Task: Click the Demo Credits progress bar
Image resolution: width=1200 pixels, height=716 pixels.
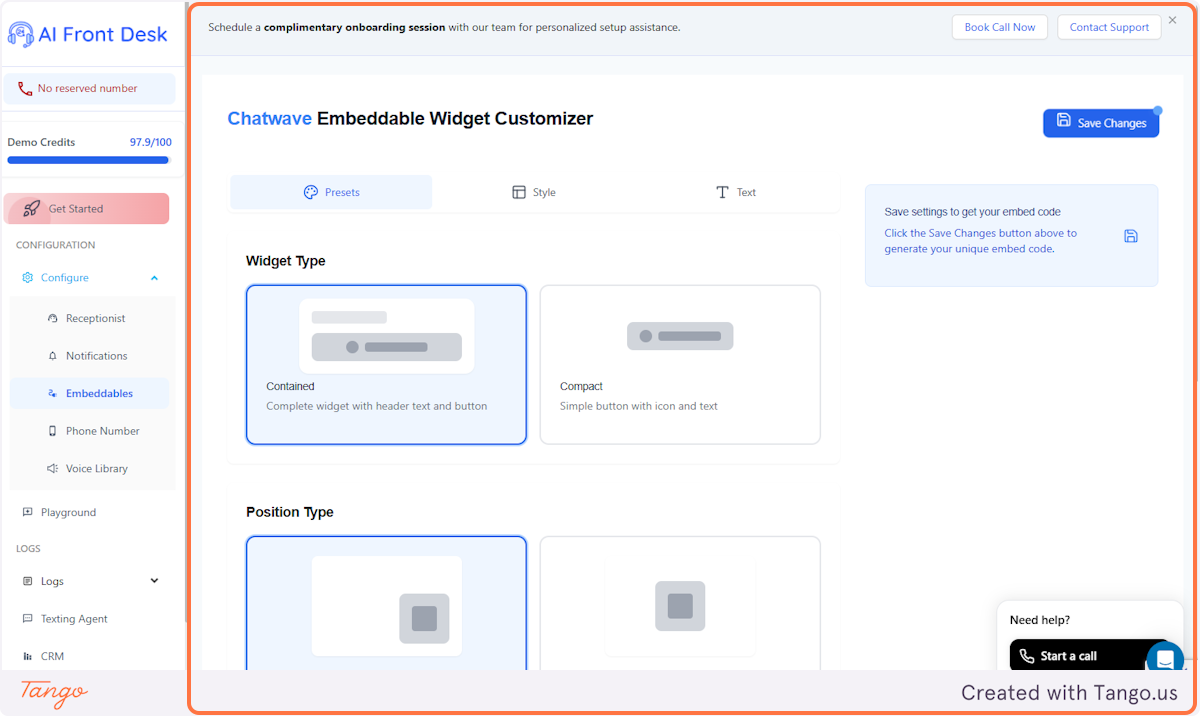Action: [88, 160]
